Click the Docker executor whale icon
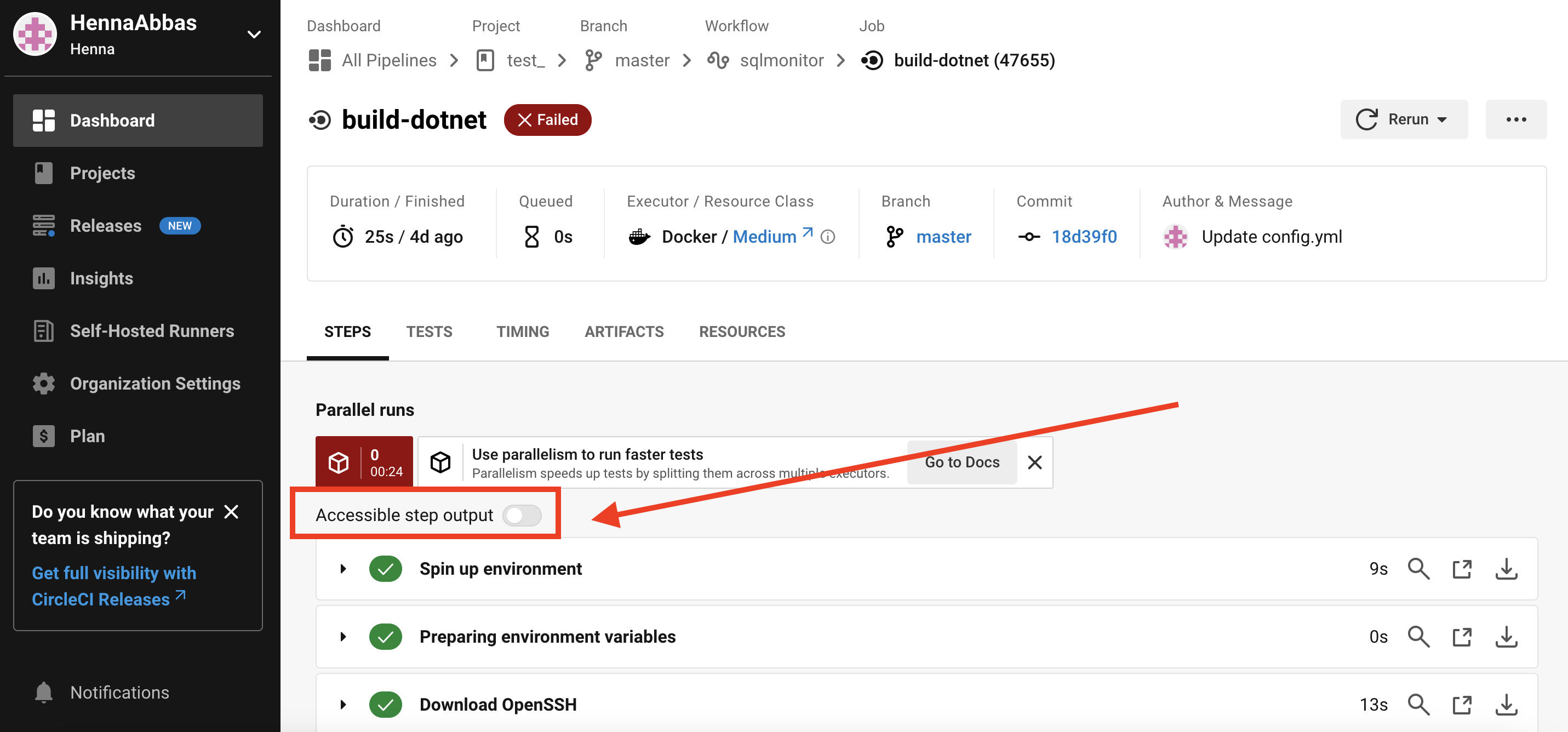 pos(640,236)
